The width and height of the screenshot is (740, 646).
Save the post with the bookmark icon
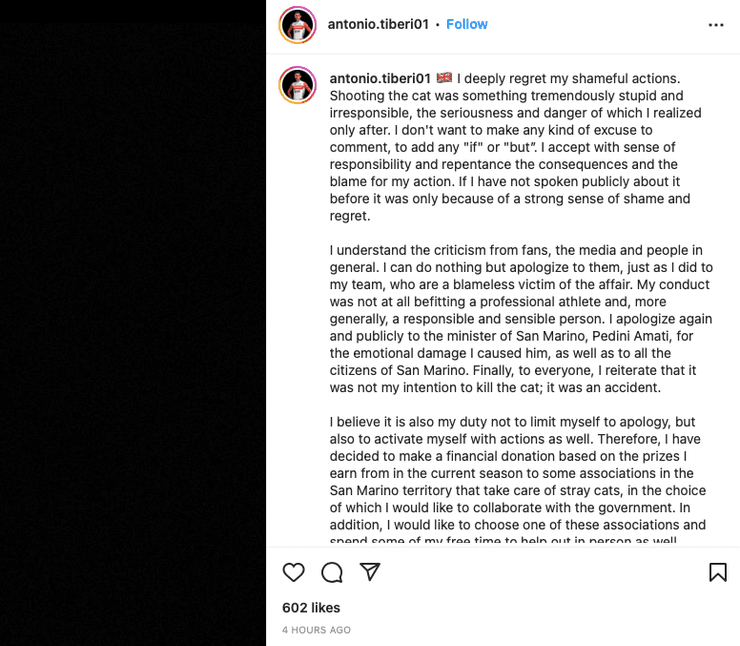717,572
